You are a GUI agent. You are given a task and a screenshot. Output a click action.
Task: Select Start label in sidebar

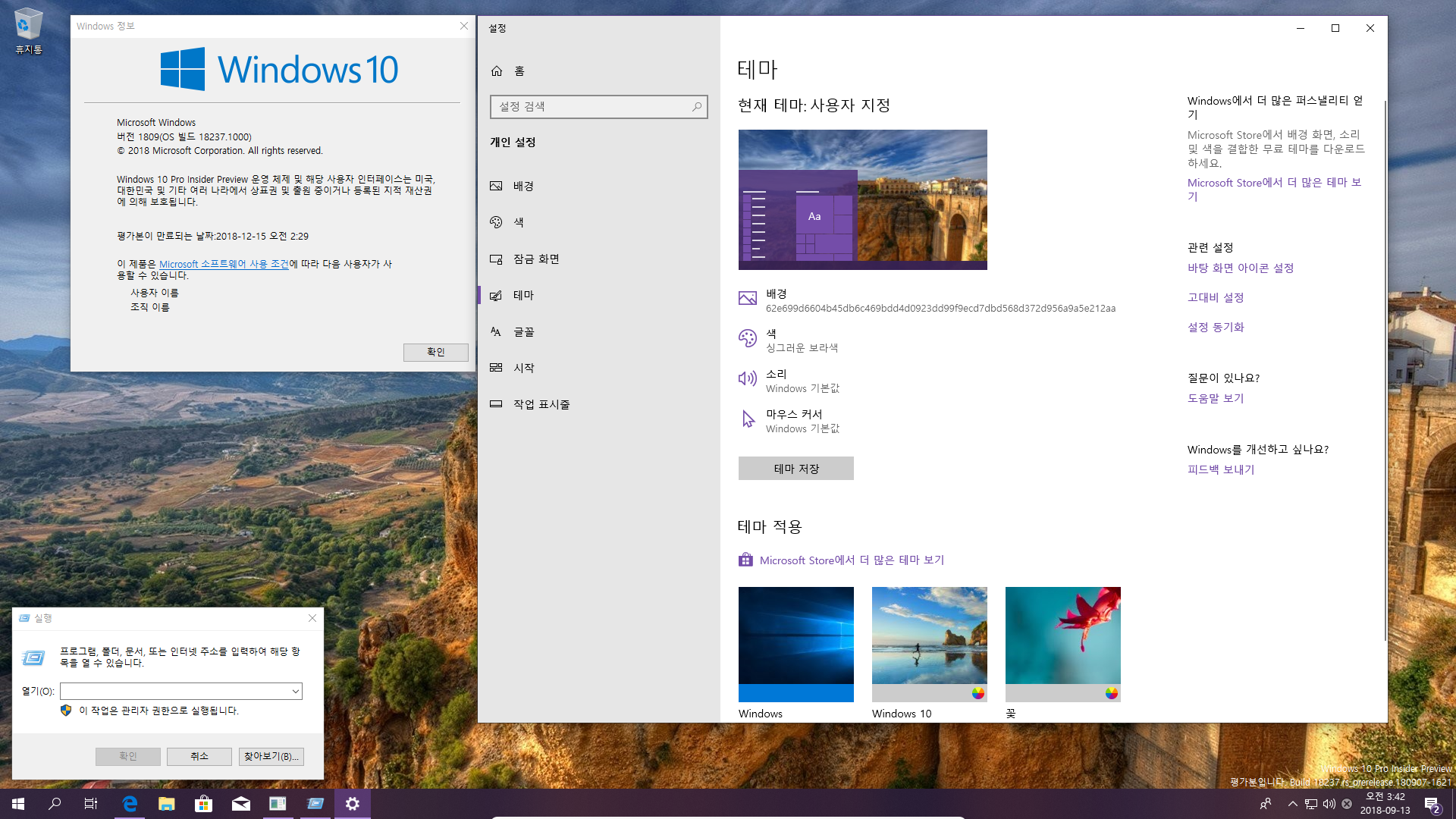click(523, 368)
